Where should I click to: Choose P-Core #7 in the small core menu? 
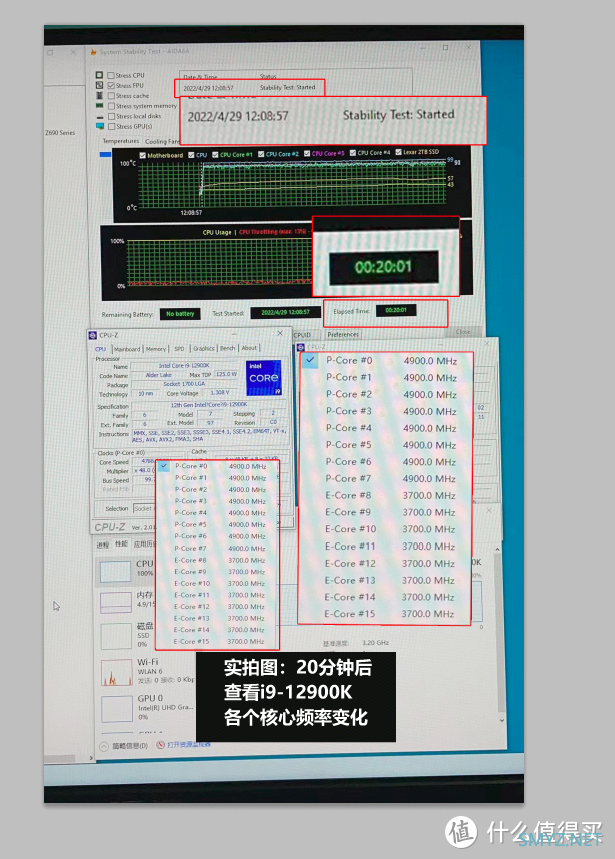click(219, 548)
